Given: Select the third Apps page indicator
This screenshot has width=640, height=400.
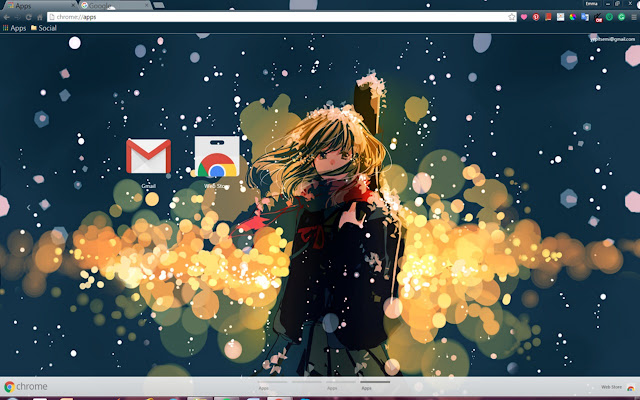Looking at the screenshot, I should [x=341, y=385].
